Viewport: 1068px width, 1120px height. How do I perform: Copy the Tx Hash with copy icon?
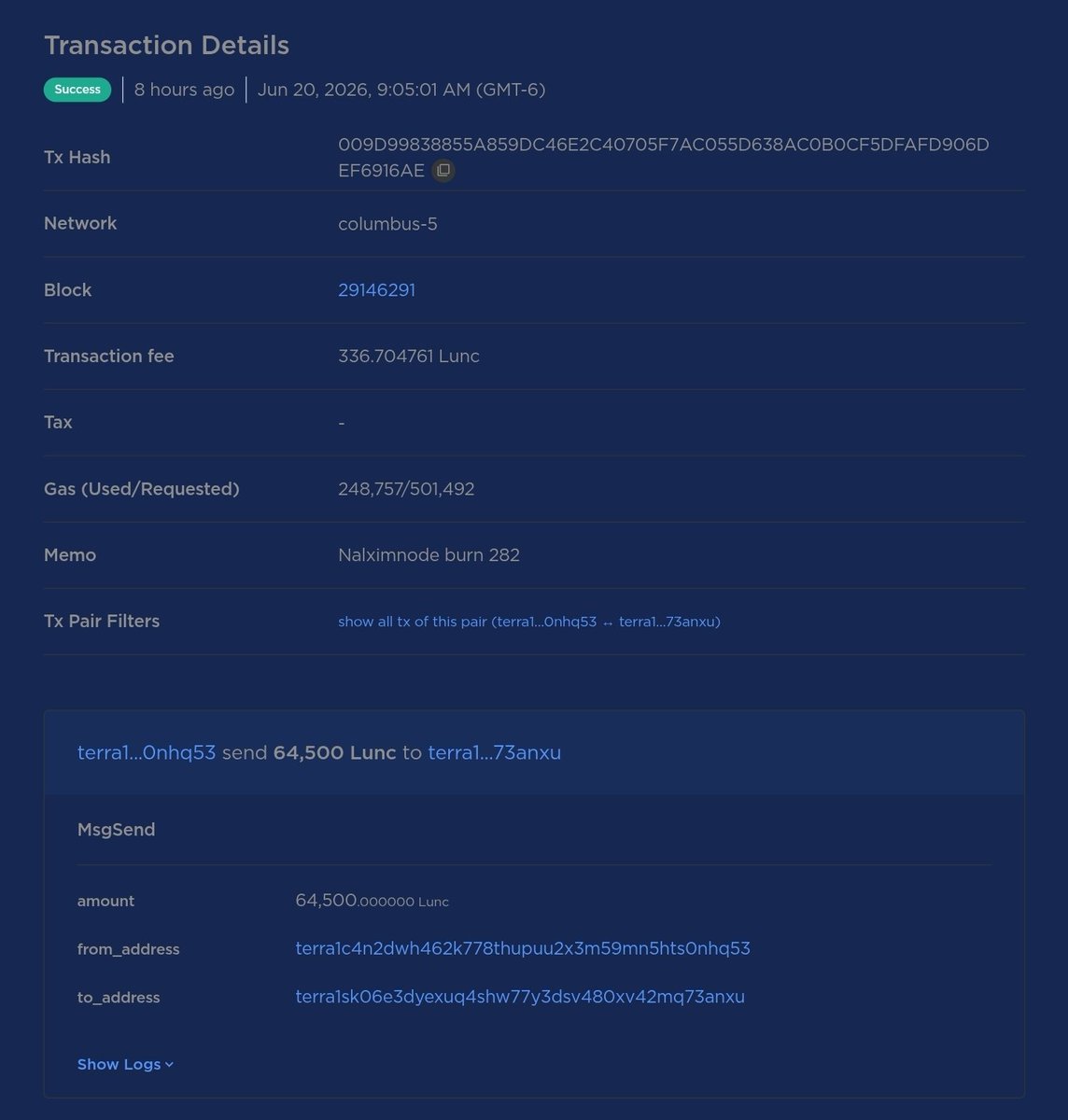(443, 171)
